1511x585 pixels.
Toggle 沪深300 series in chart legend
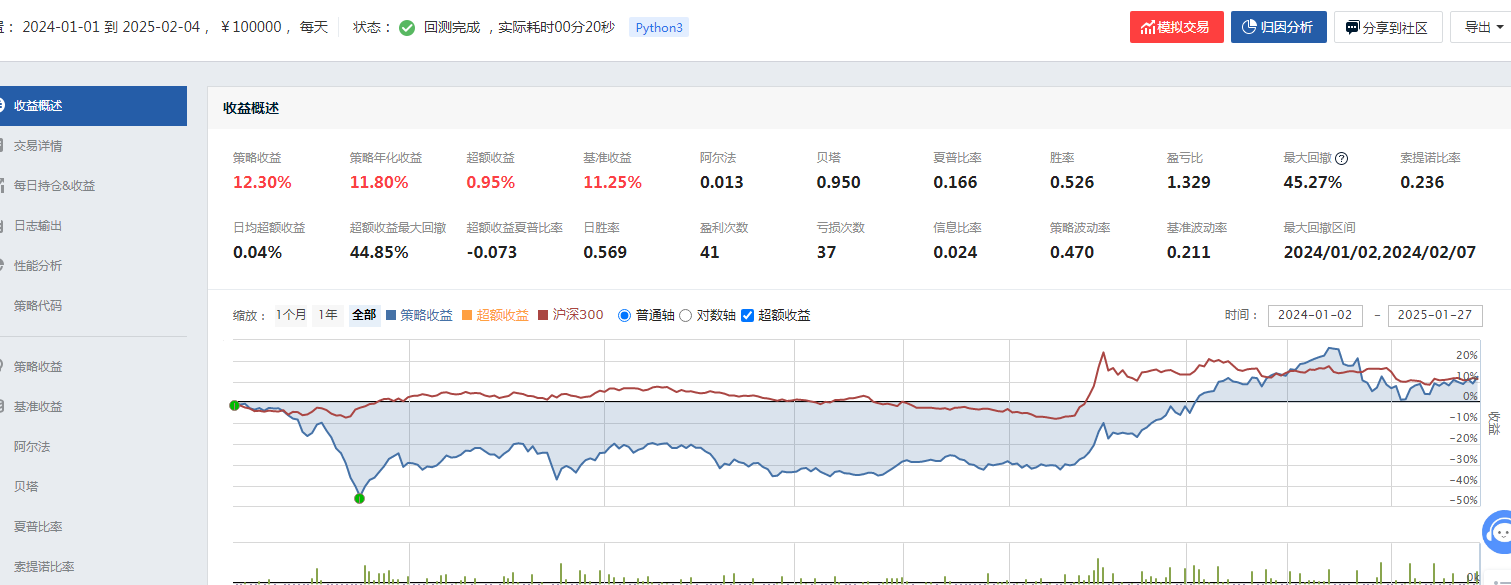pos(571,315)
